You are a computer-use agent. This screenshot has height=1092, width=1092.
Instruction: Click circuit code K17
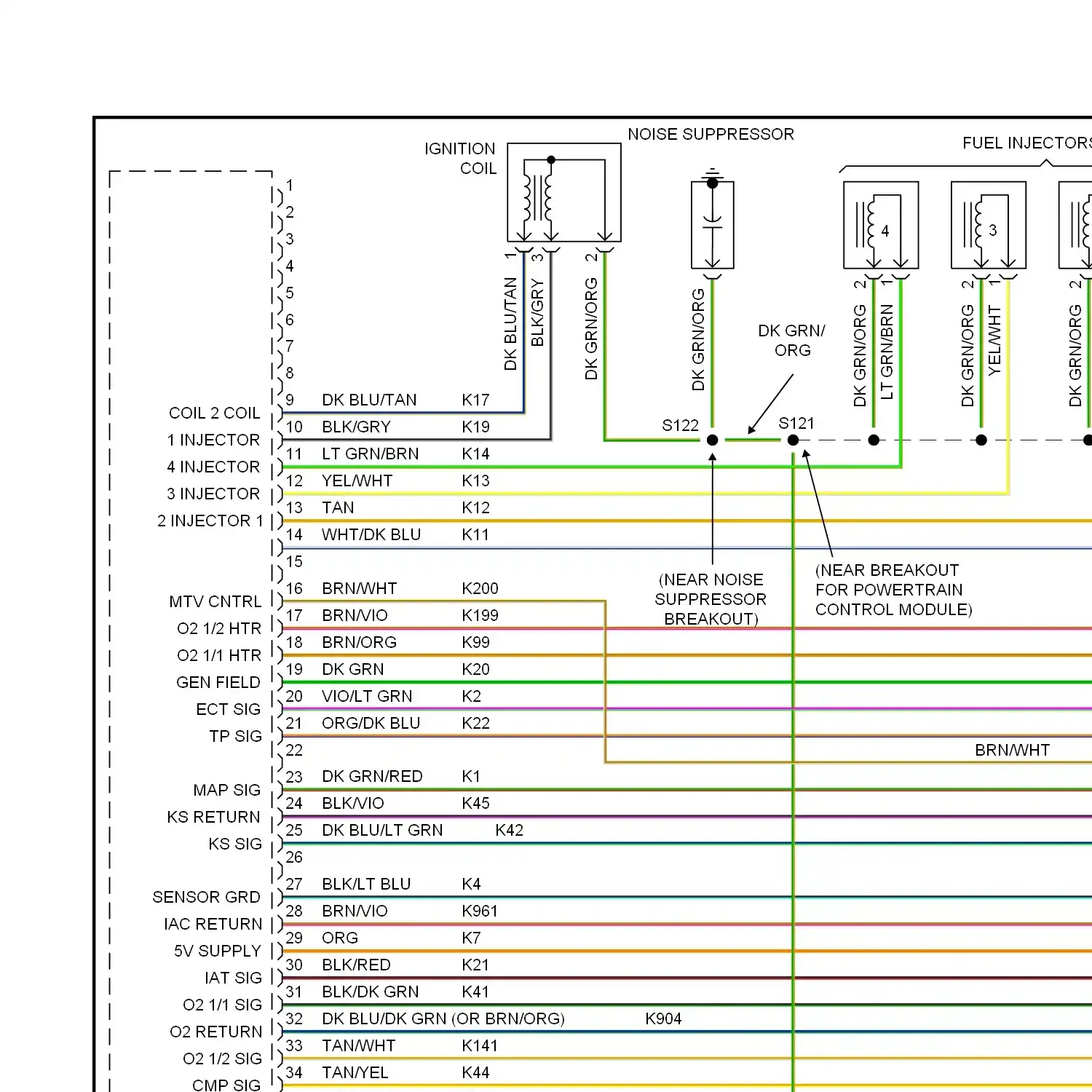pos(475,400)
